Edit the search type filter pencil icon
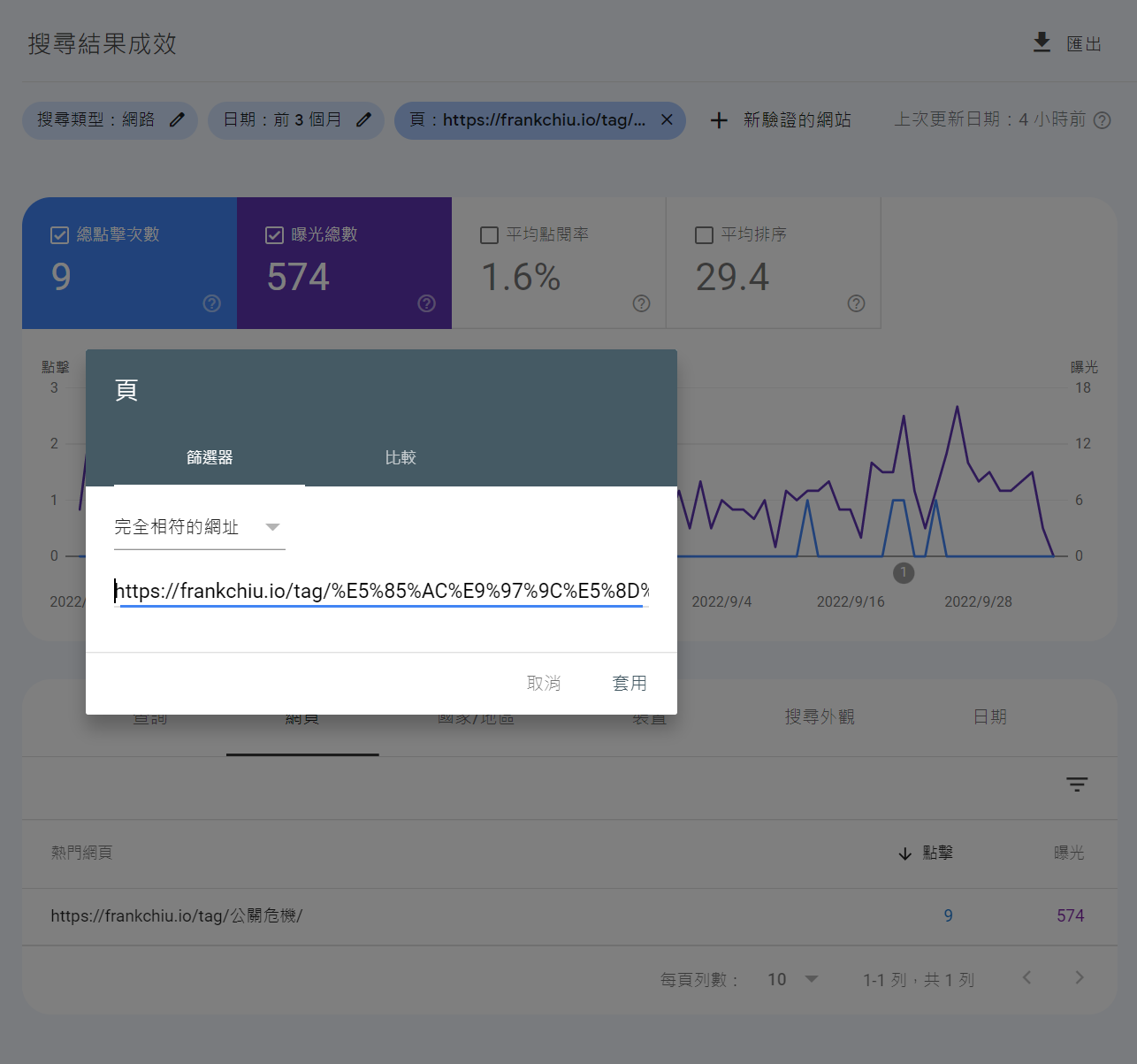 pyautogui.click(x=177, y=119)
